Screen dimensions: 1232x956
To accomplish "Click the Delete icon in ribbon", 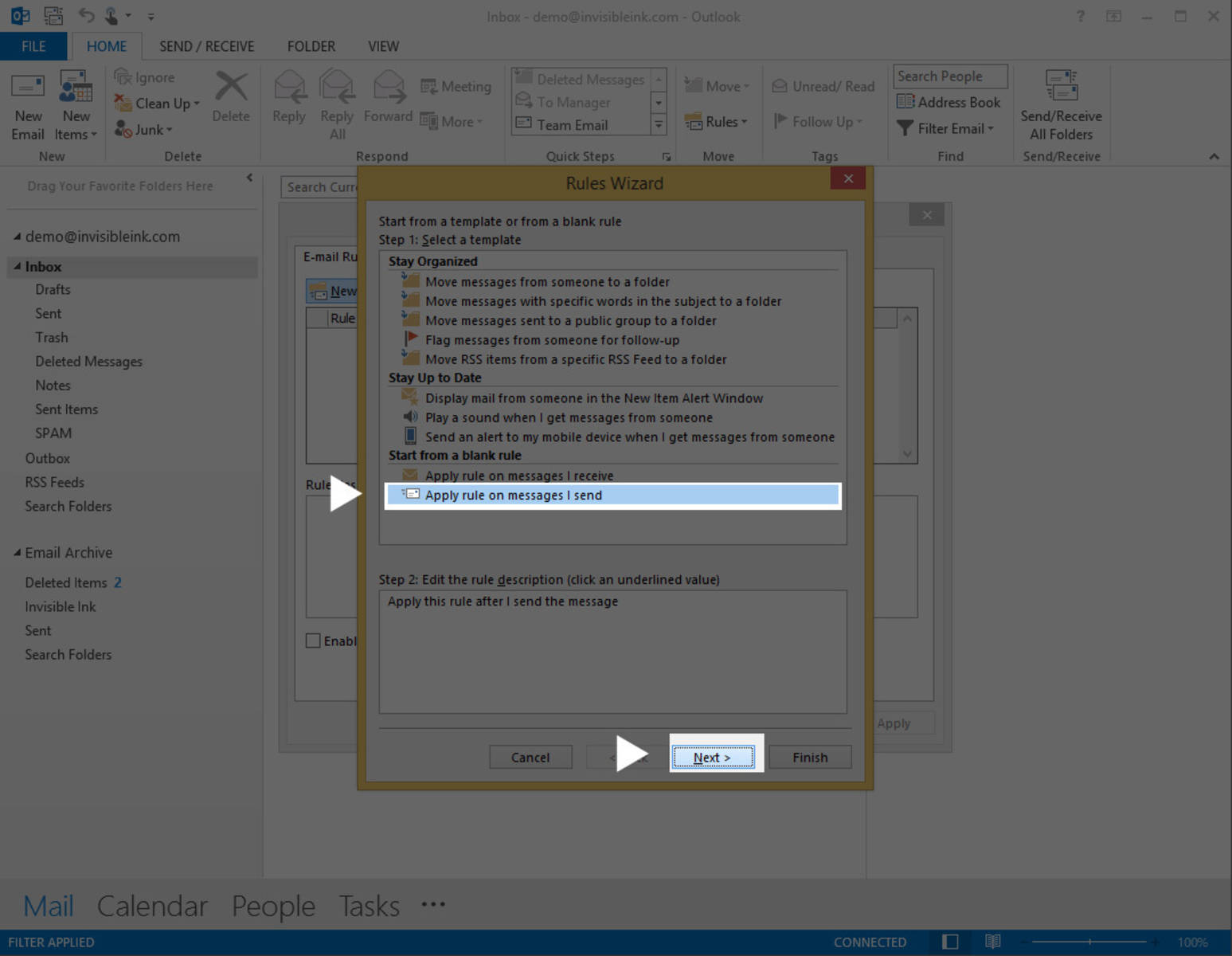I will click(231, 96).
